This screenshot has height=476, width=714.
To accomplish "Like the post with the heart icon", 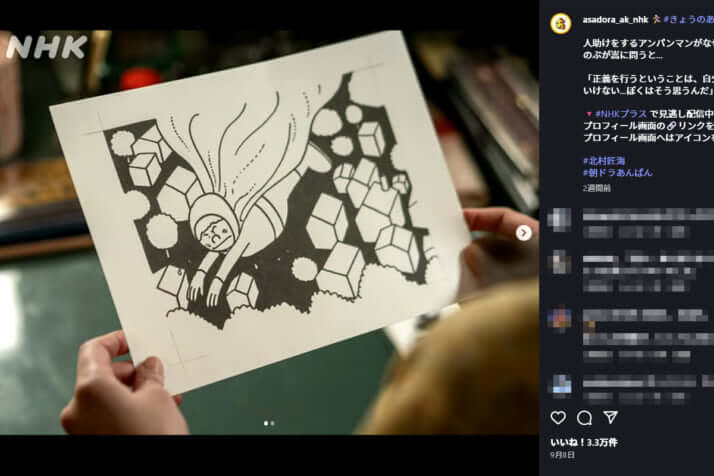I will 559,417.
